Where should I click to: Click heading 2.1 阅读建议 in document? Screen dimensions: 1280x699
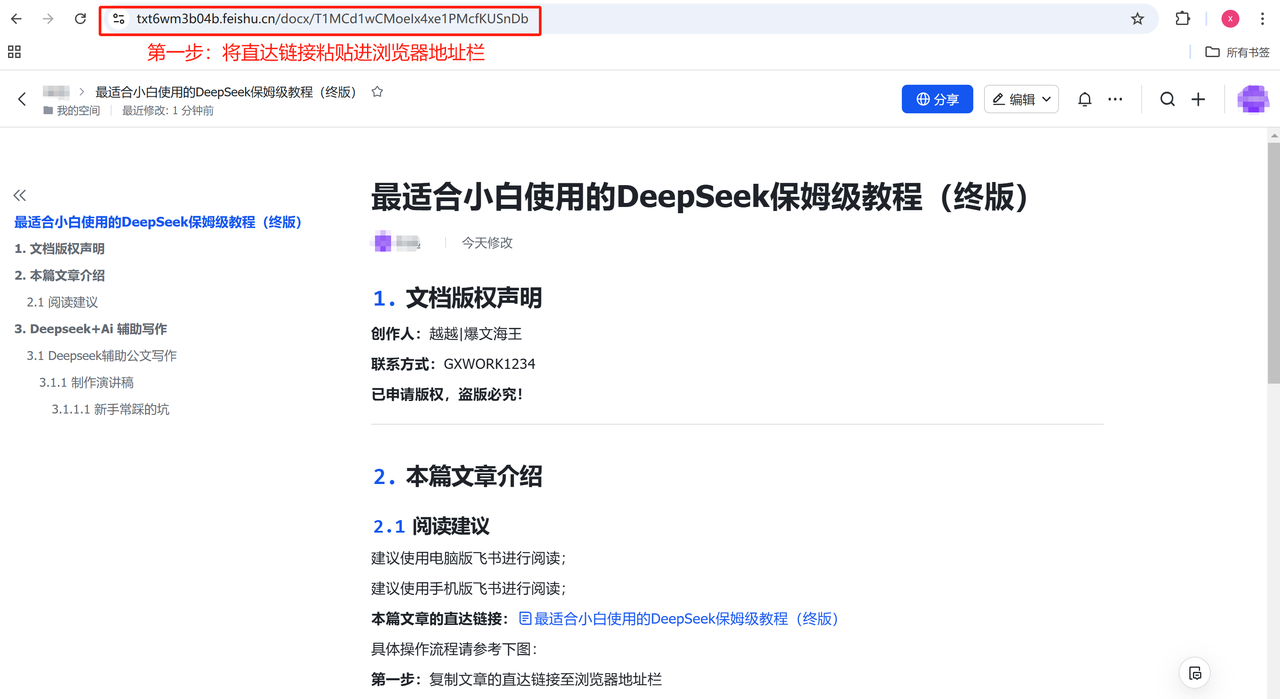point(431,526)
